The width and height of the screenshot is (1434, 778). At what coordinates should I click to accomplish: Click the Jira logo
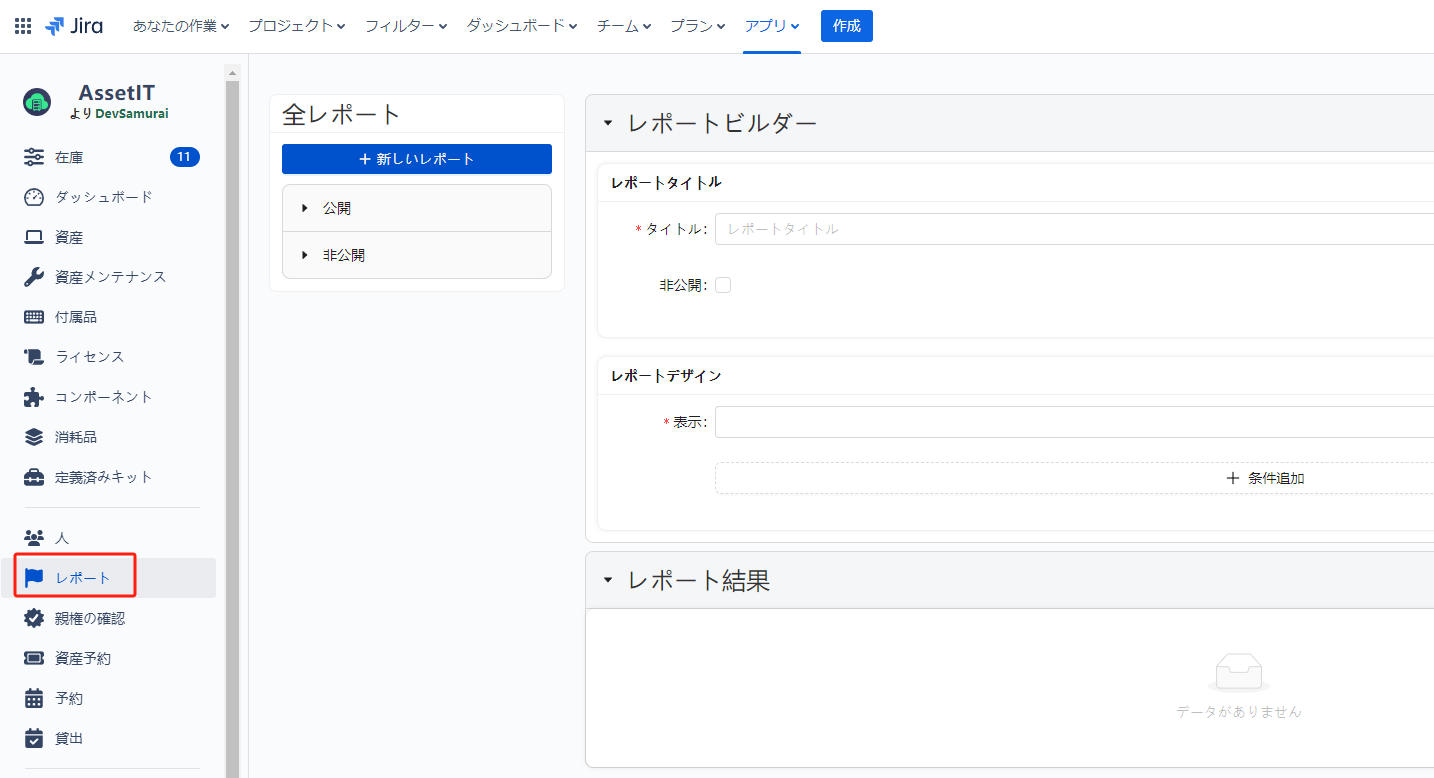(x=74, y=26)
